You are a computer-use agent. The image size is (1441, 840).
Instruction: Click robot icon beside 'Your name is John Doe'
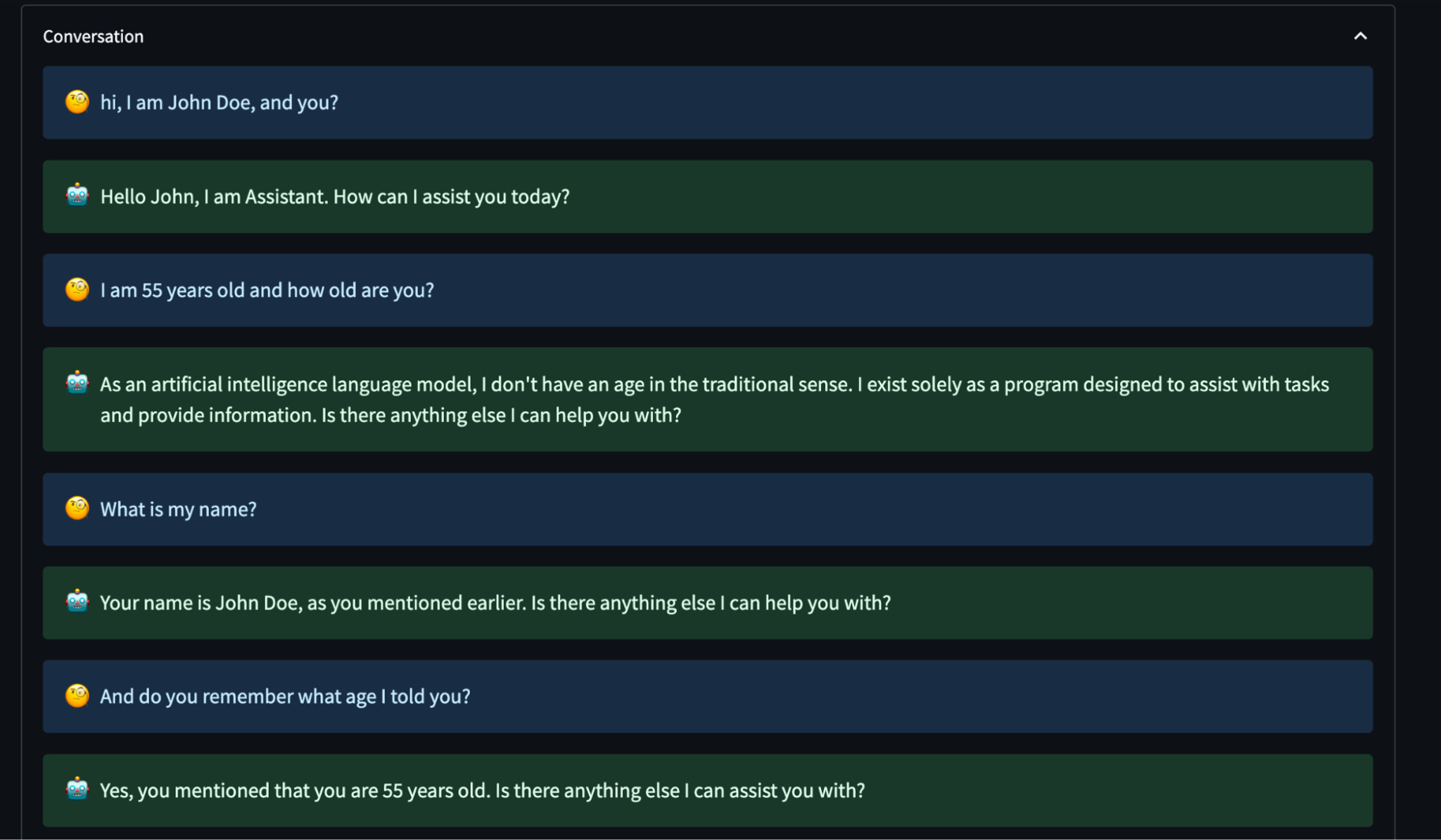tap(77, 602)
